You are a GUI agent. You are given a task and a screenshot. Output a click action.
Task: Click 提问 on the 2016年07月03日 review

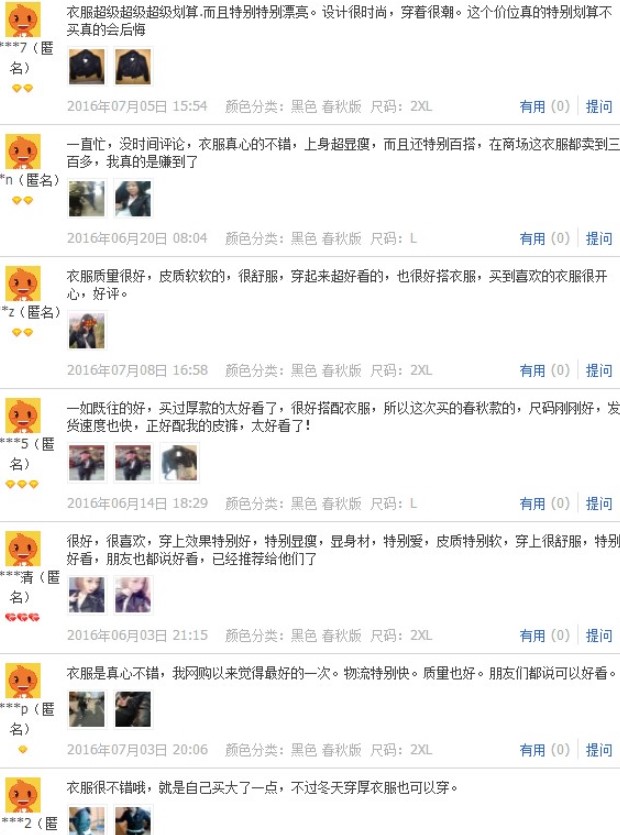tap(599, 750)
